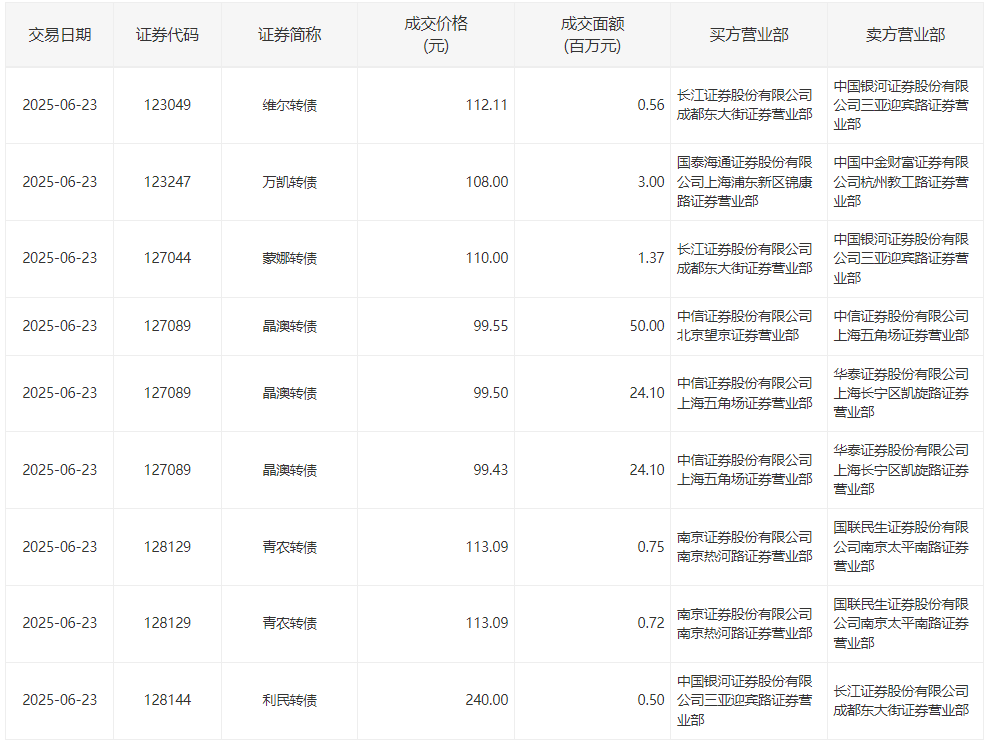Click the 成交面额(百万元) column header
The image size is (988, 747).
592,35
